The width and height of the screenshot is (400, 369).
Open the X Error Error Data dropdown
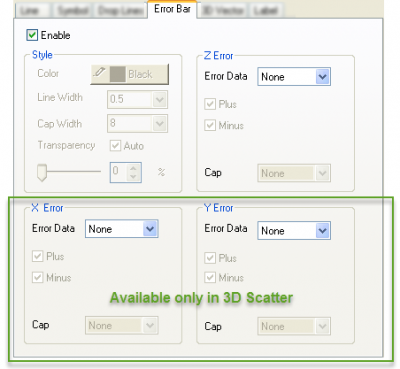pyautogui.click(x=122, y=229)
